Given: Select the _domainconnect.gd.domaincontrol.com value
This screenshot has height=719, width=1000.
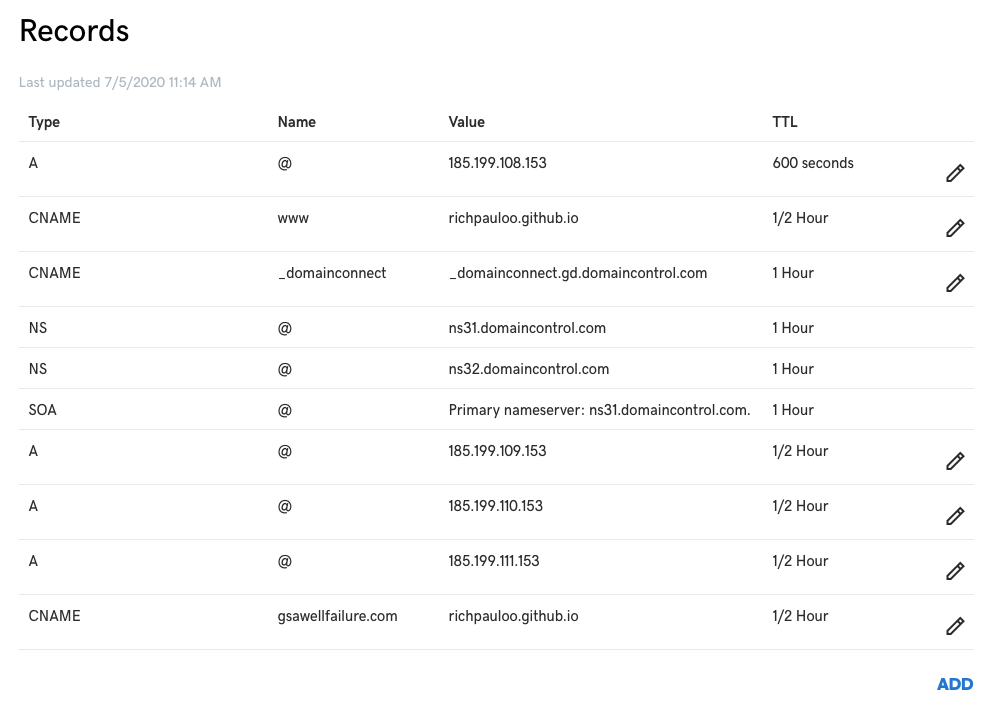Looking at the screenshot, I should pyautogui.click(x=578, y=273).
